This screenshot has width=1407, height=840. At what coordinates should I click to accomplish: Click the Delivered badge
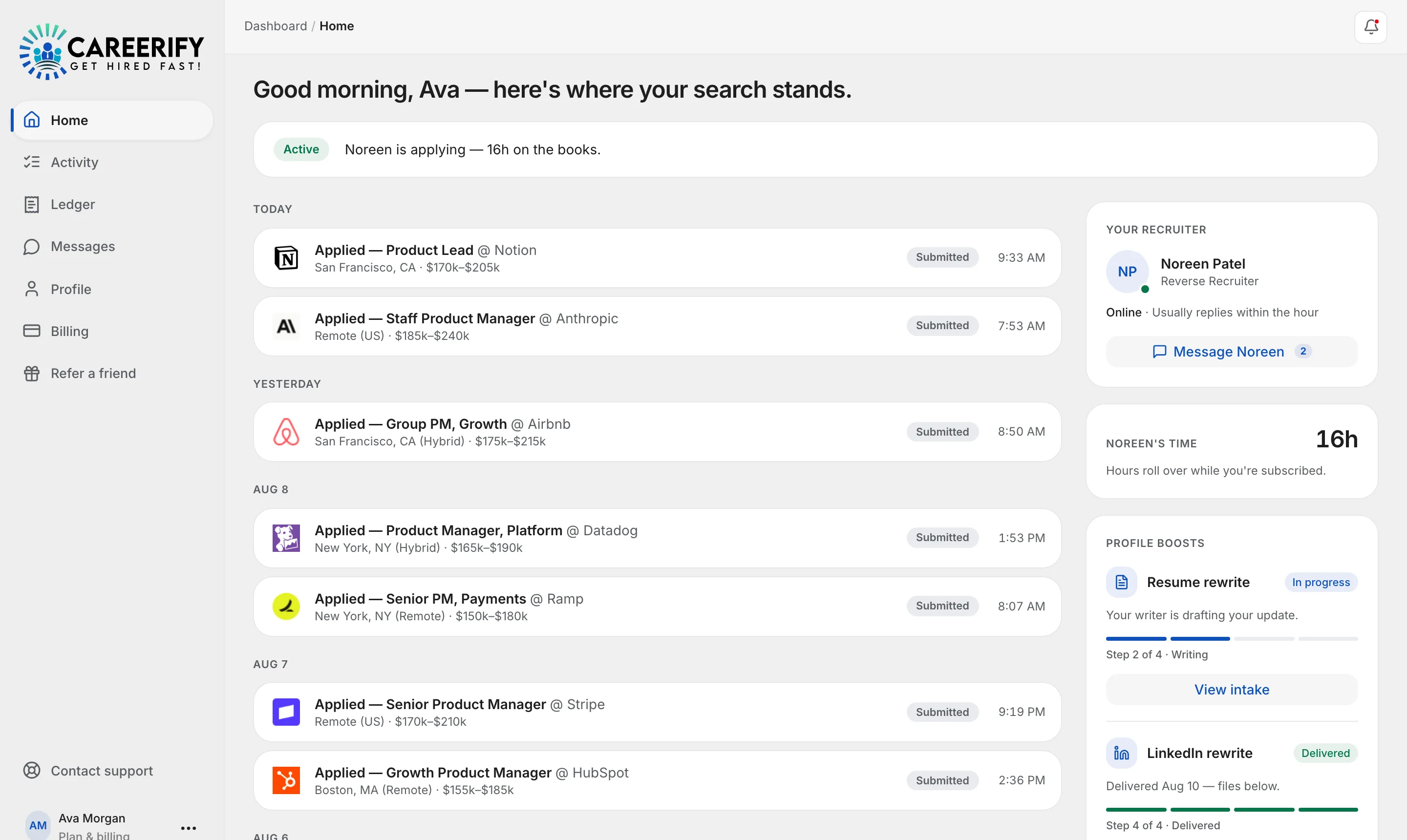pyautogui.click(x=1325, y=753)
